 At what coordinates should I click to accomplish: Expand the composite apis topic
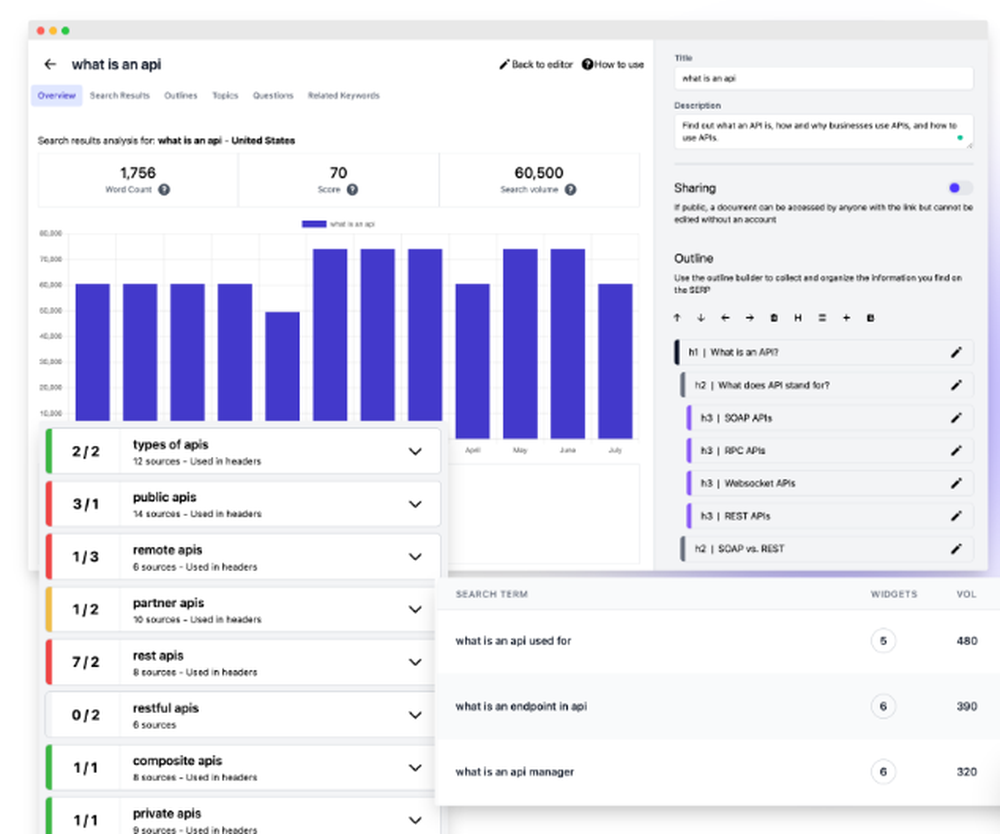415,768
